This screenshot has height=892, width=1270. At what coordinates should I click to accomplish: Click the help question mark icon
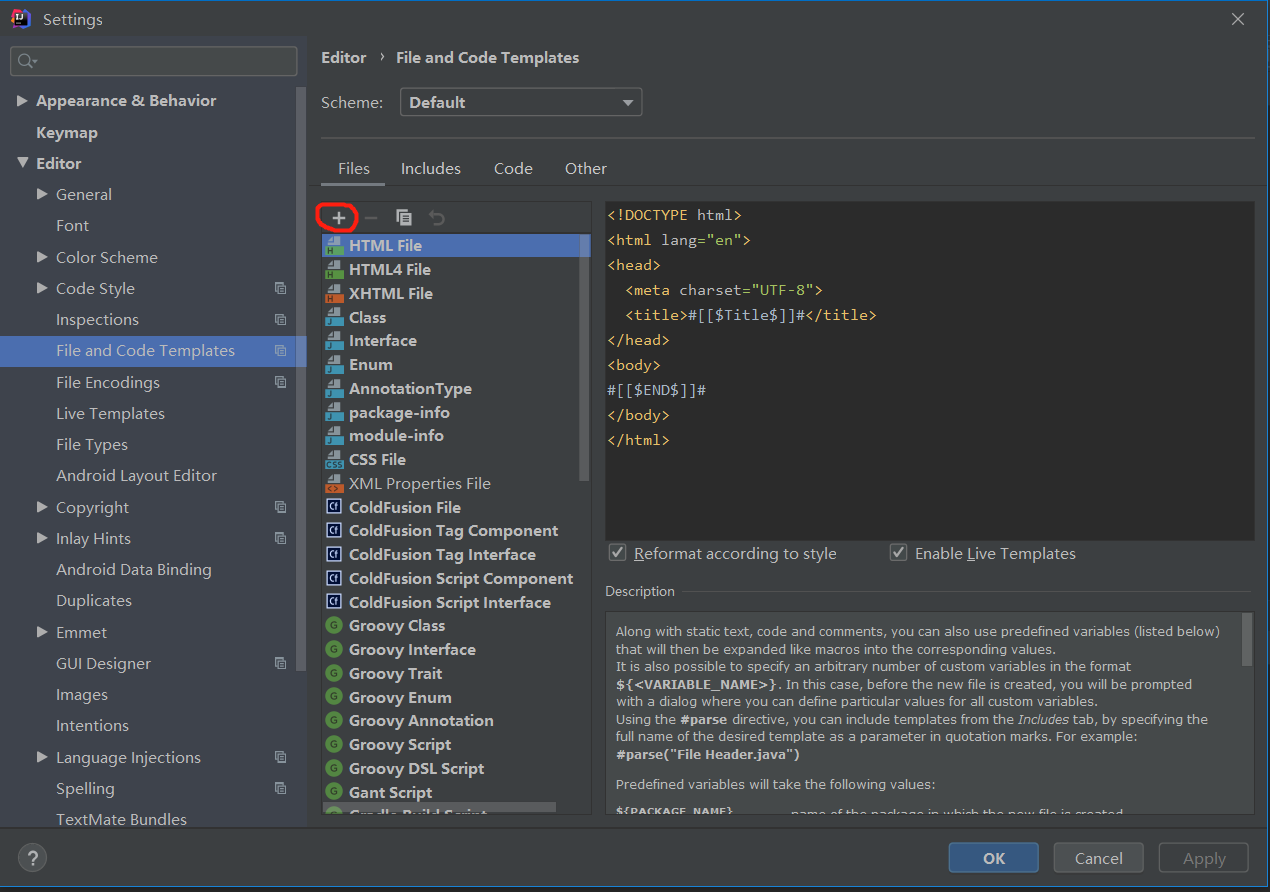(32, 858)
